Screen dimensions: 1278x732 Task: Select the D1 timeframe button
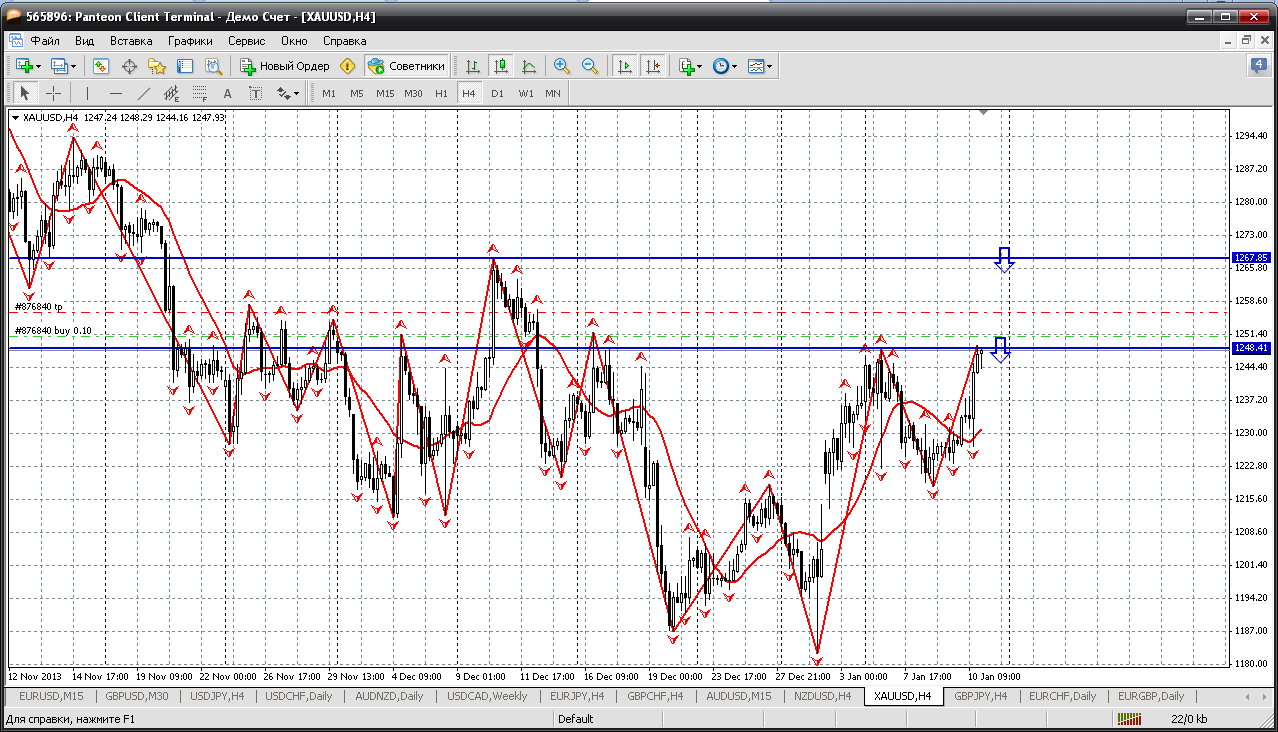click(x=497, y=93)
